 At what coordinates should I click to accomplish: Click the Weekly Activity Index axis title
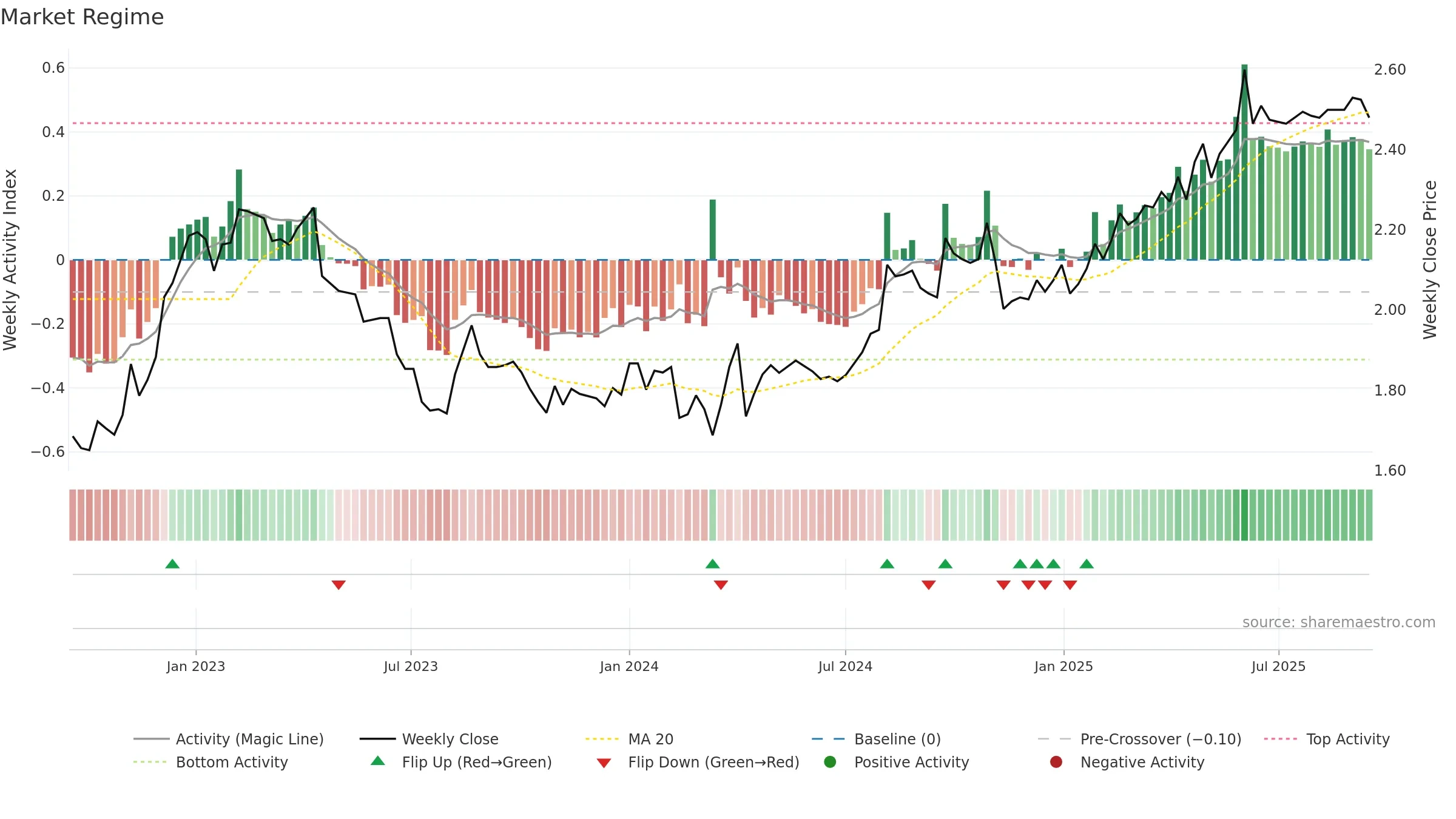(10, 260)
